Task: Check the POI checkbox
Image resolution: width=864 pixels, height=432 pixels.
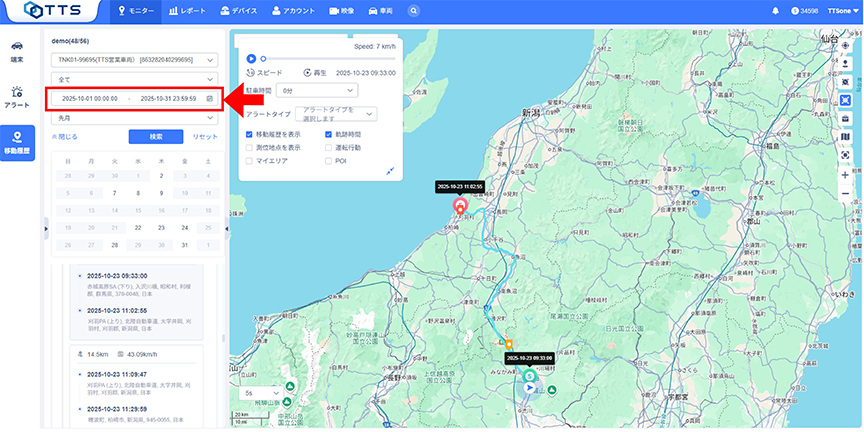Action: tap(328, 160)
